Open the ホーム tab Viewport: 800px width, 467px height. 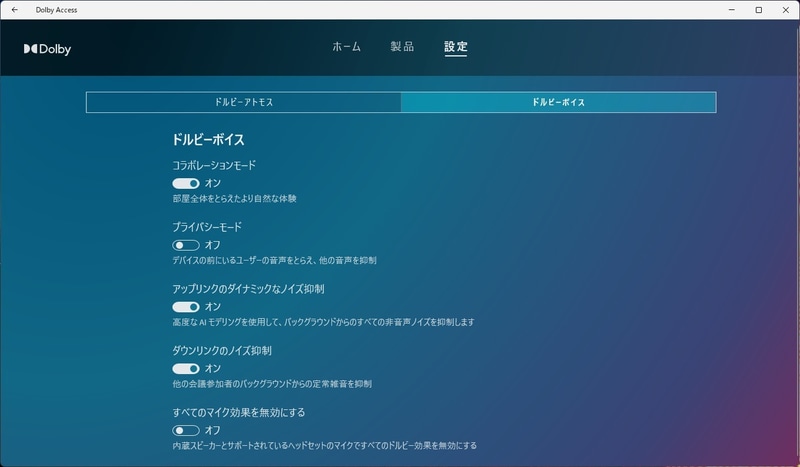click(x=346, y=46)
